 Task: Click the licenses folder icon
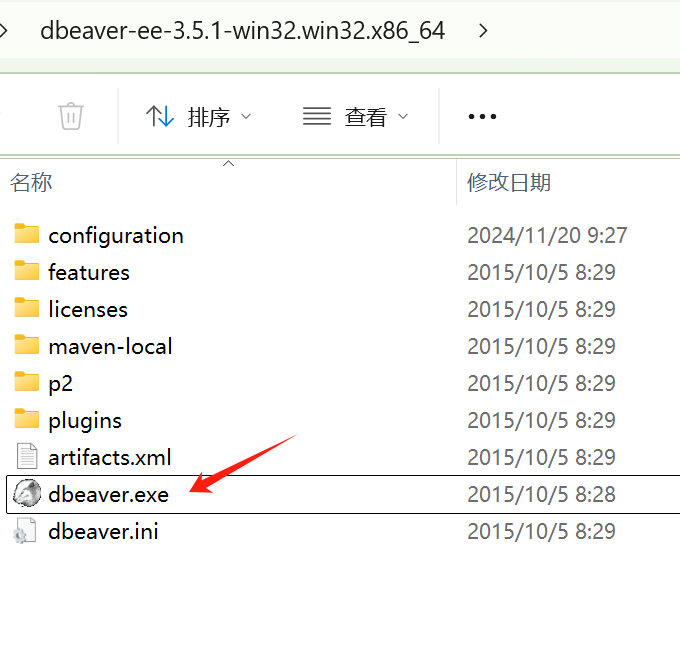[26, 308]
